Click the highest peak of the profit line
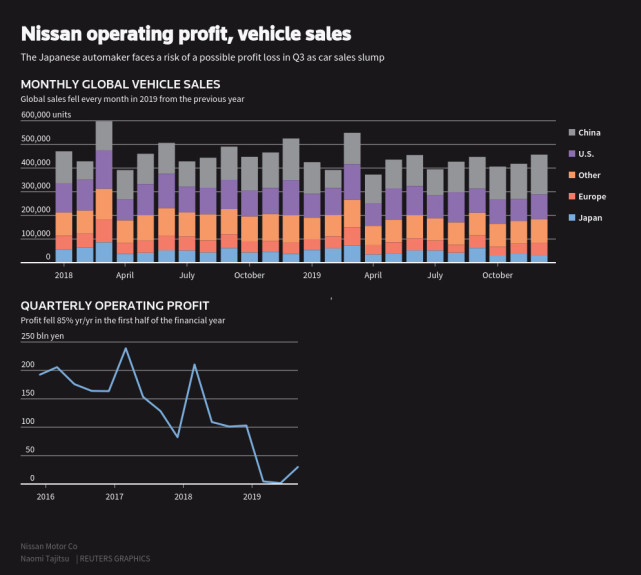 126,348
